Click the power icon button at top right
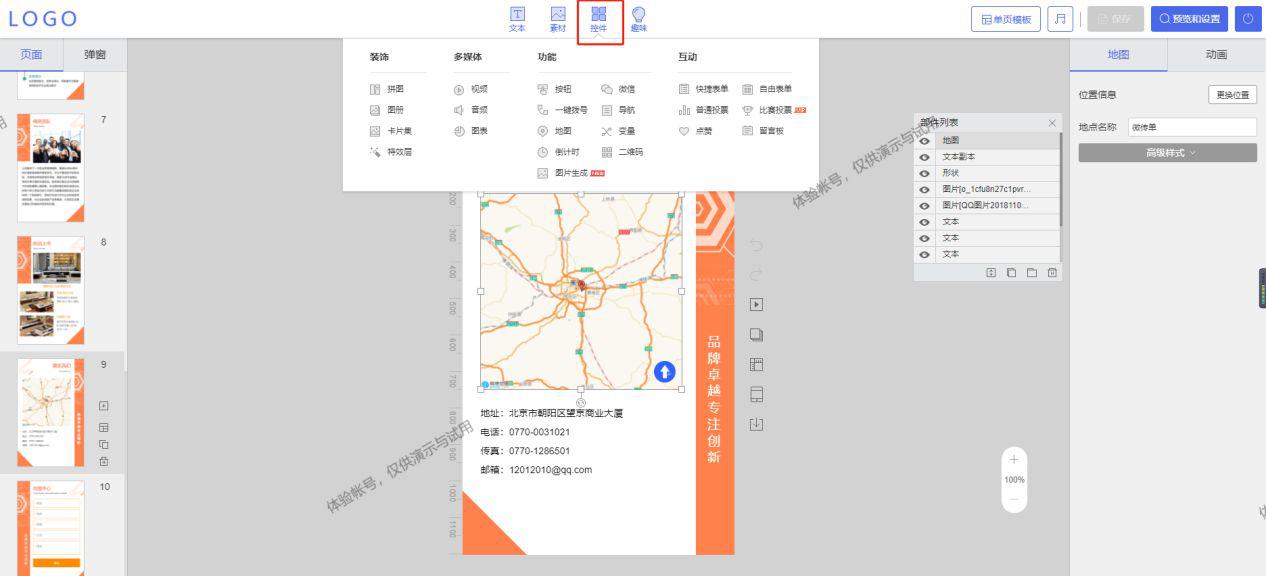The width and height of the screenshot is (1266, 576). [1248, 19]
